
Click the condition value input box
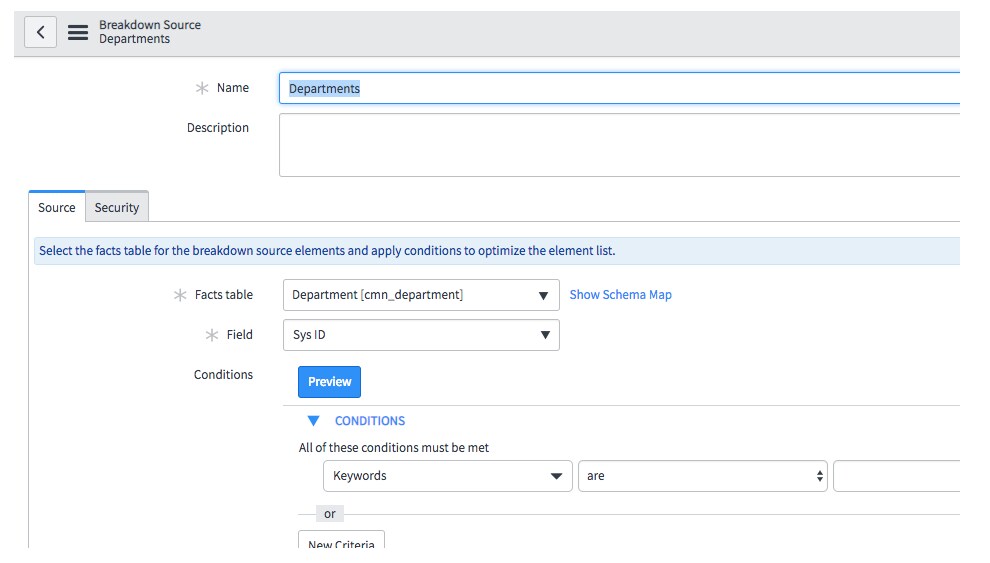click(897, 476)
